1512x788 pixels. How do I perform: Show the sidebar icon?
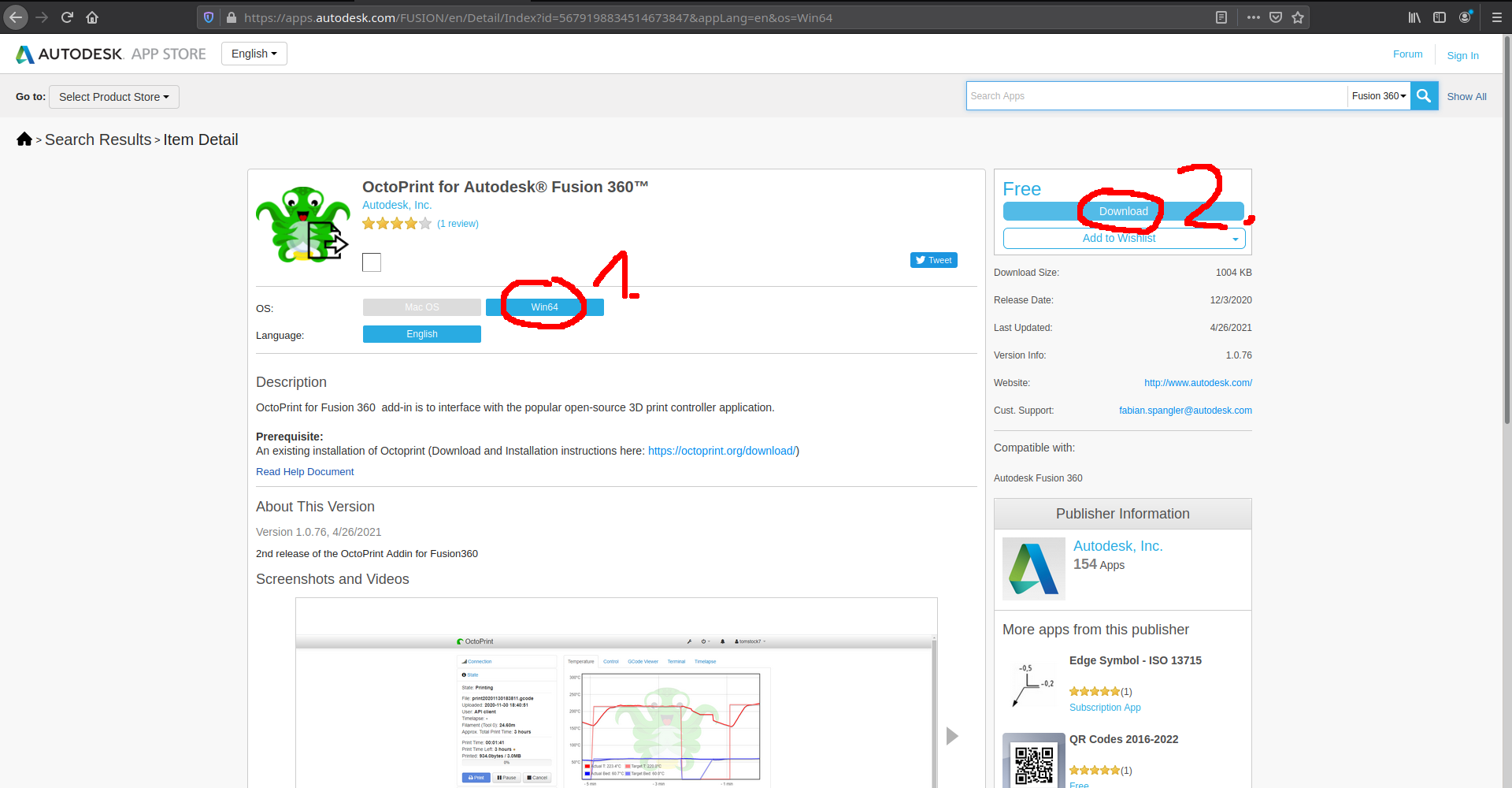coord(1440,17)
